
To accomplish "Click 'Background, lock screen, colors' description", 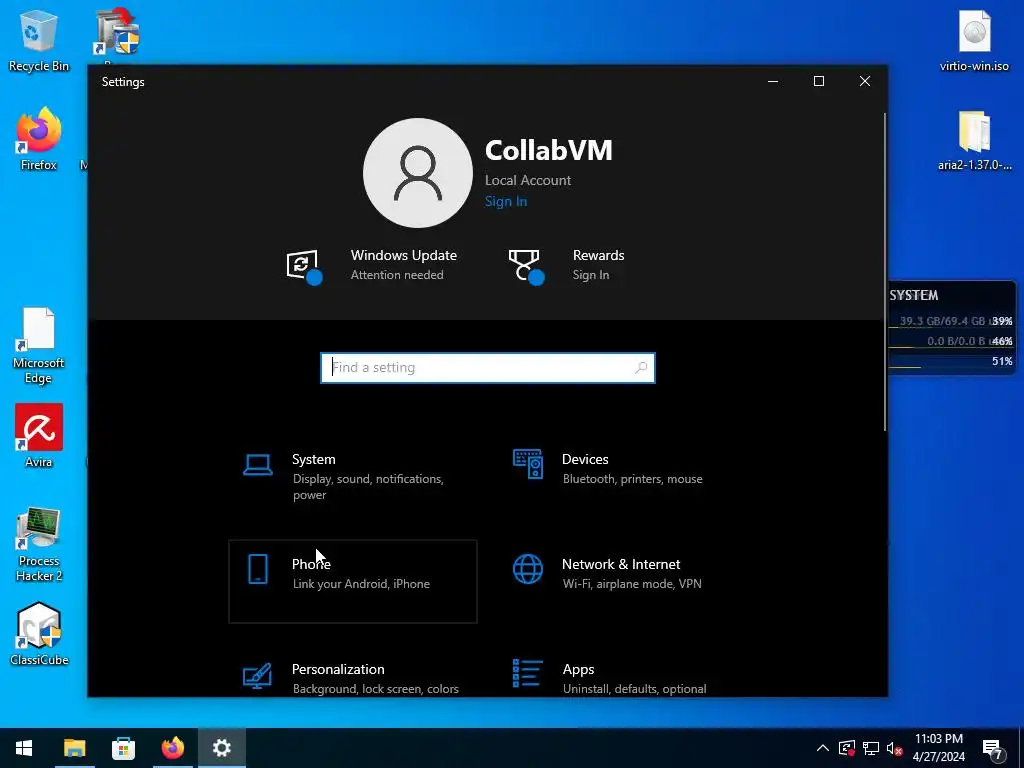I will coord(376,689).
